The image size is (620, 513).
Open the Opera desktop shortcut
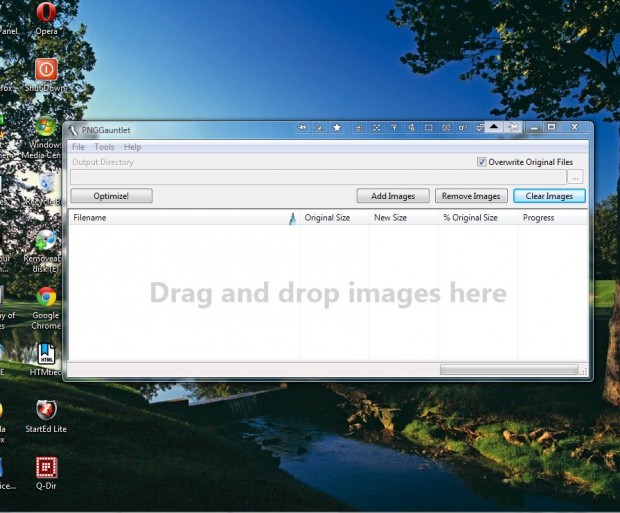46,19
